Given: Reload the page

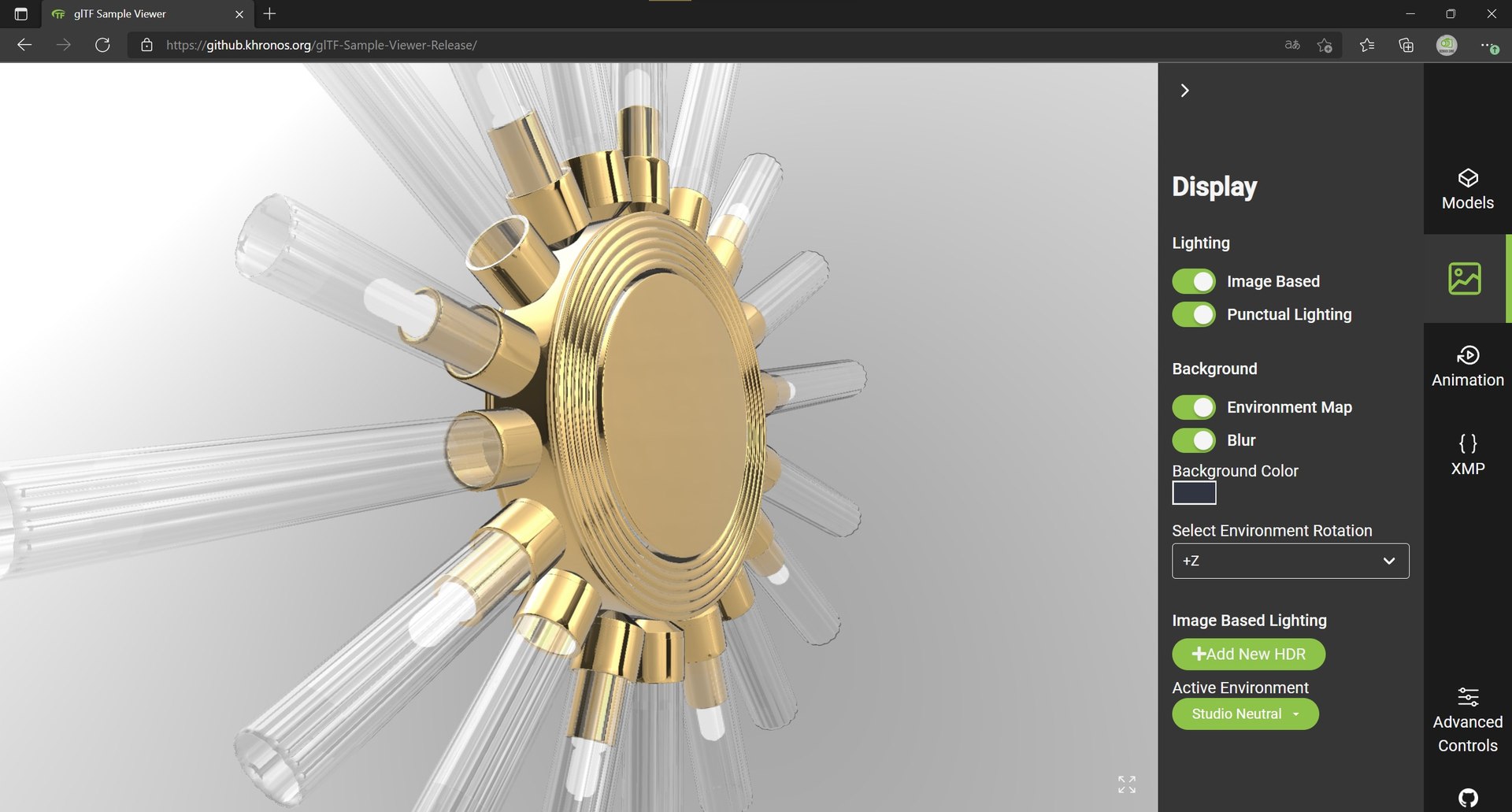Looking at the screenshot, I should coord(102,45).
